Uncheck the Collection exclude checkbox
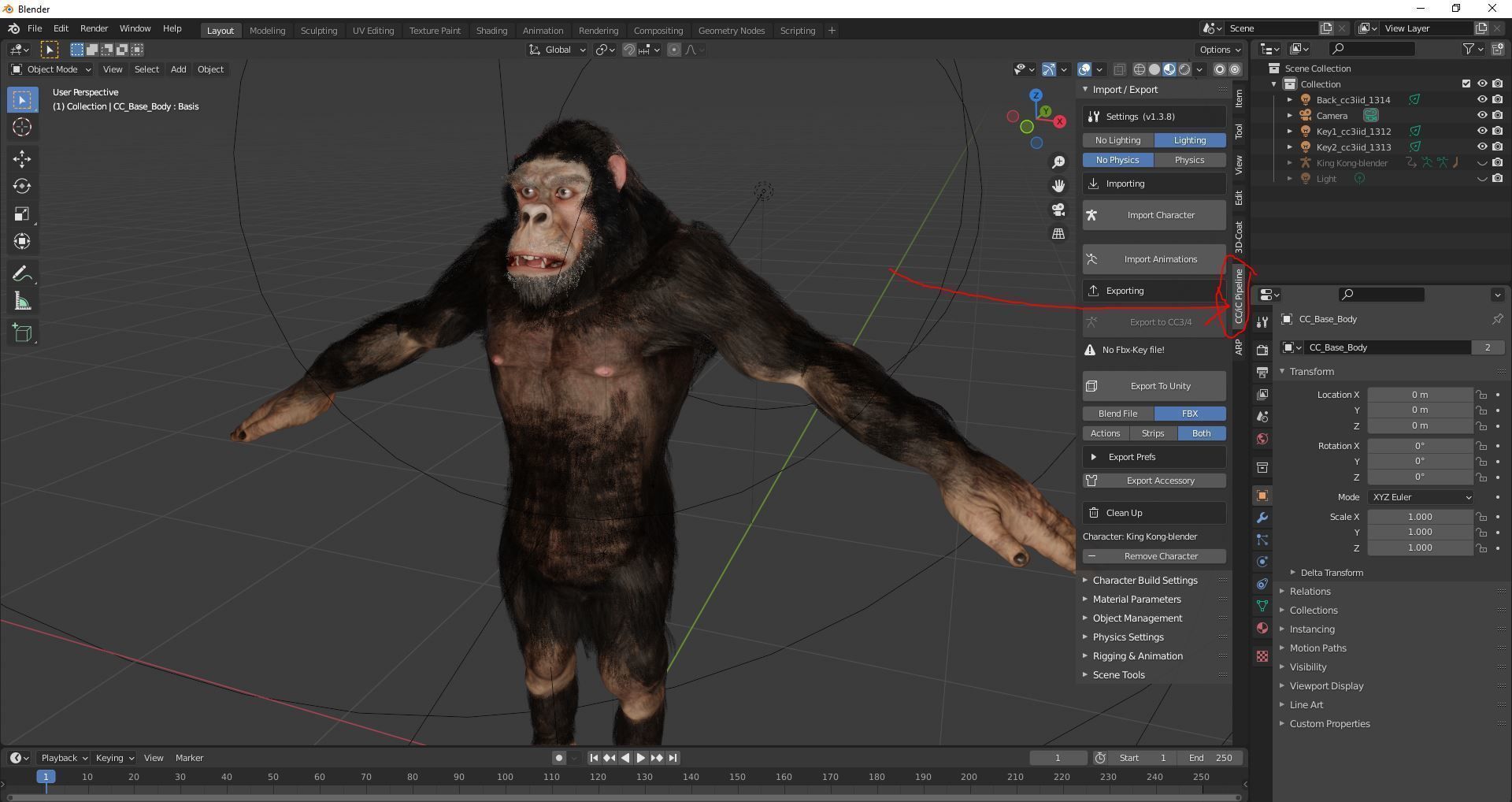This screenshot has height=802, width=1512. (x=1466, y=84)
